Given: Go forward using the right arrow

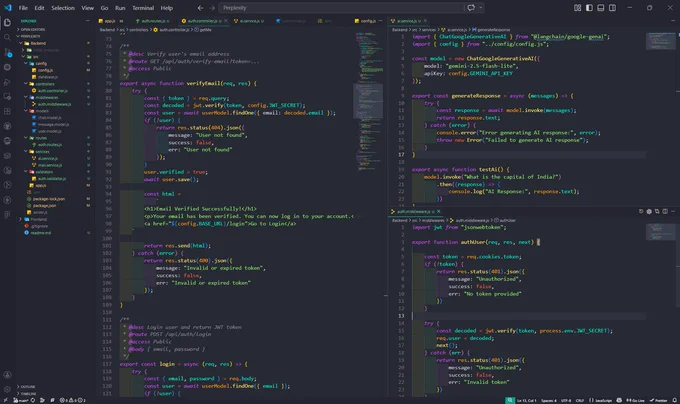Looking at the screenshot, I should (212, 8).
